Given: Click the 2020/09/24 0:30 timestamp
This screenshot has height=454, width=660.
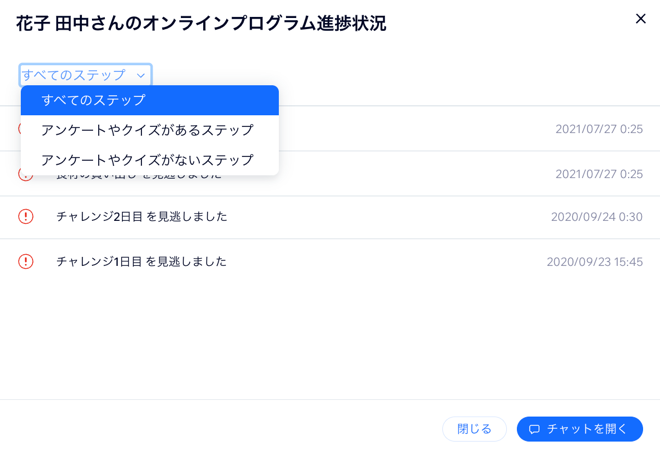Looking at the screenshot, I should tap(596, 217).
